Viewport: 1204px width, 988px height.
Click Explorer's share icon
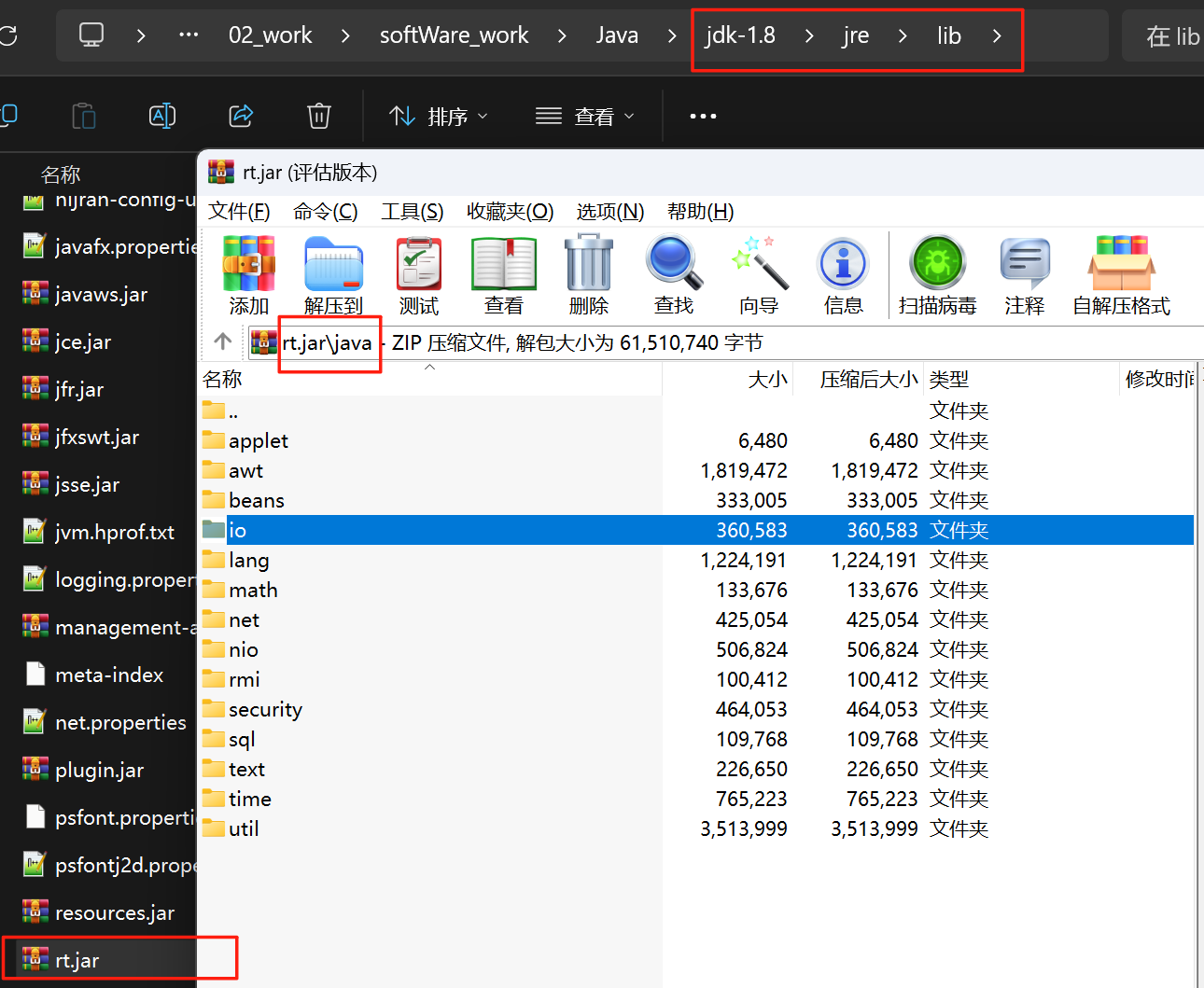241,116
